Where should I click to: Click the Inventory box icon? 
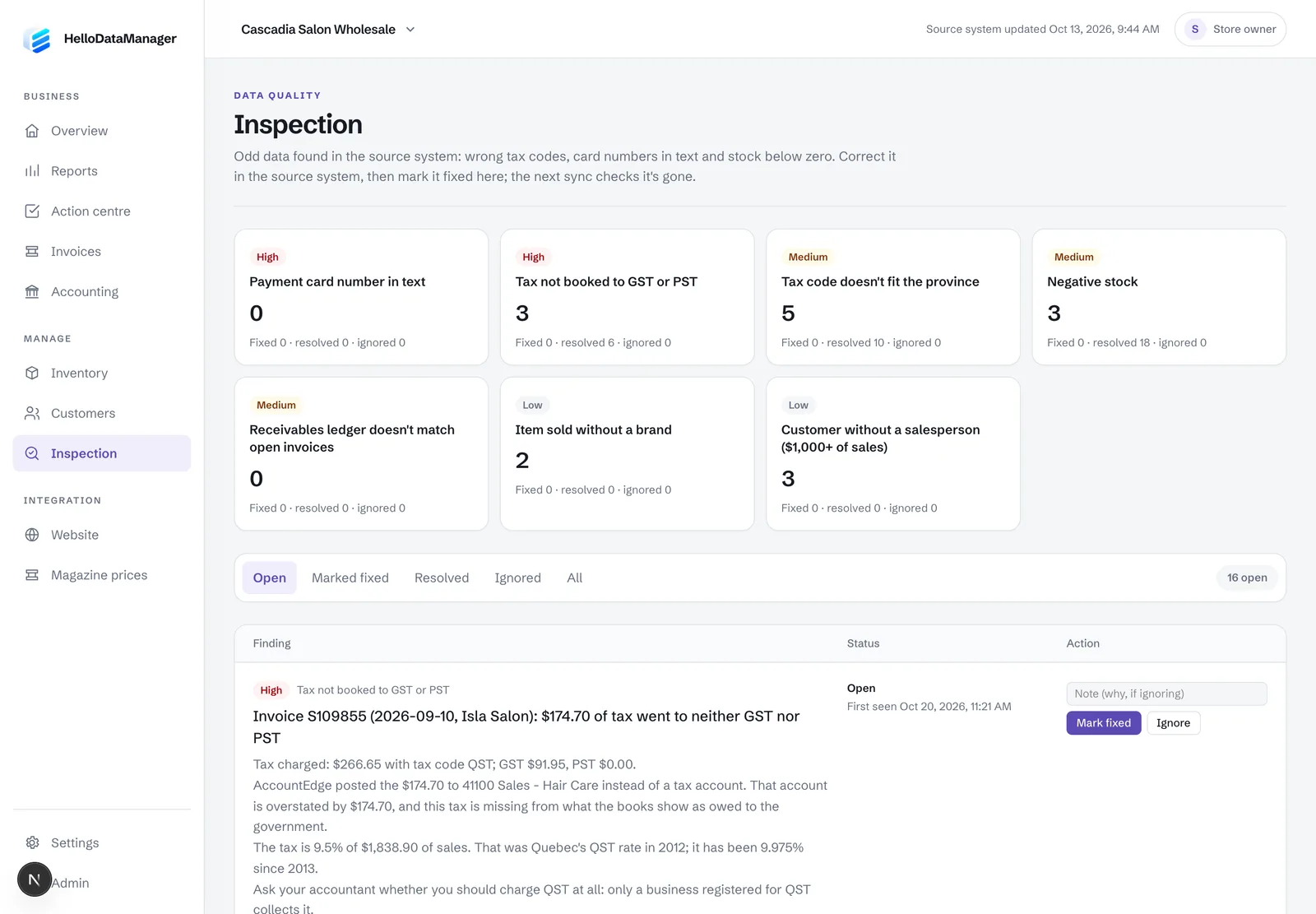32,373
